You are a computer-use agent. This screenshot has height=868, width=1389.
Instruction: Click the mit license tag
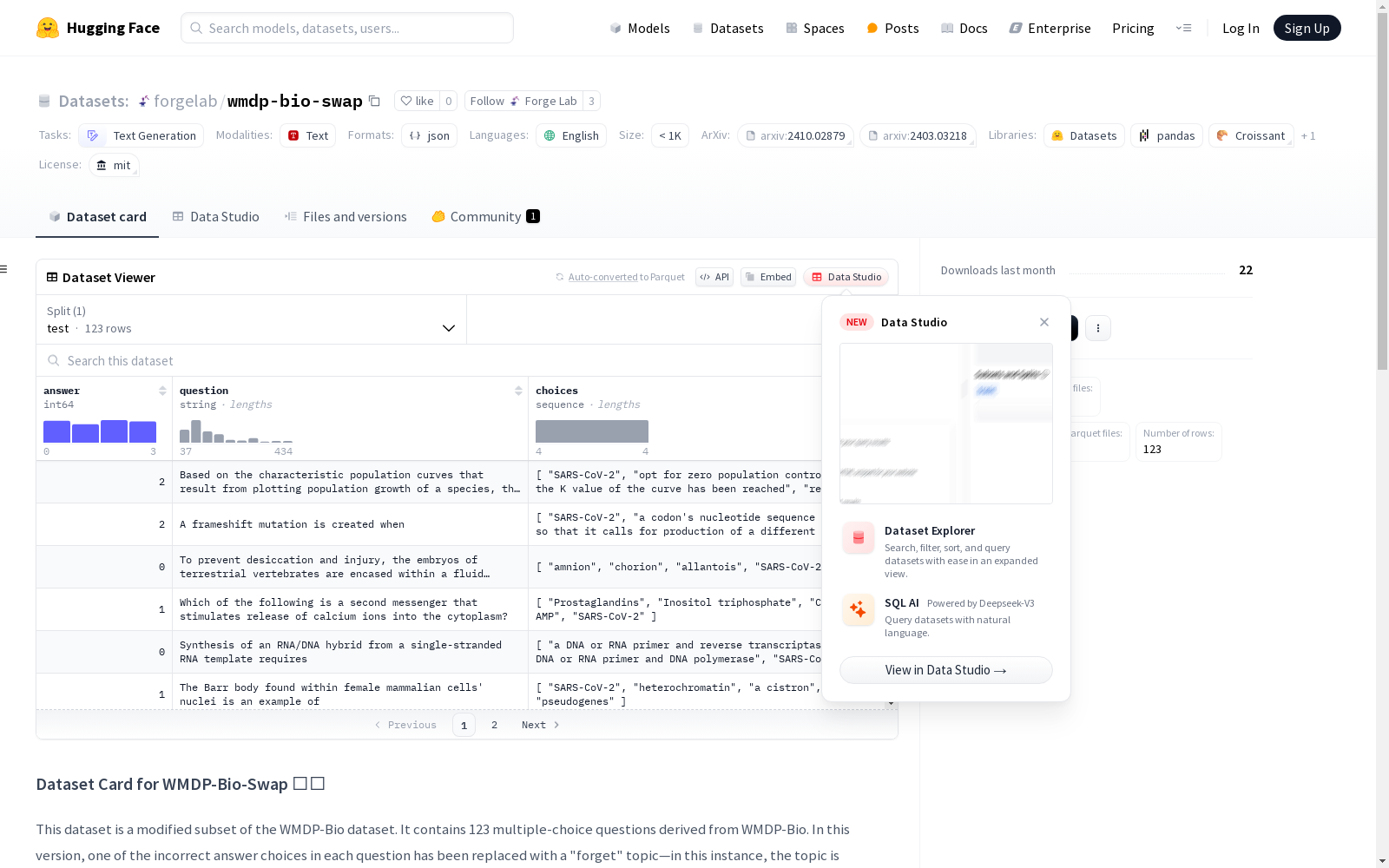[114, 165]
